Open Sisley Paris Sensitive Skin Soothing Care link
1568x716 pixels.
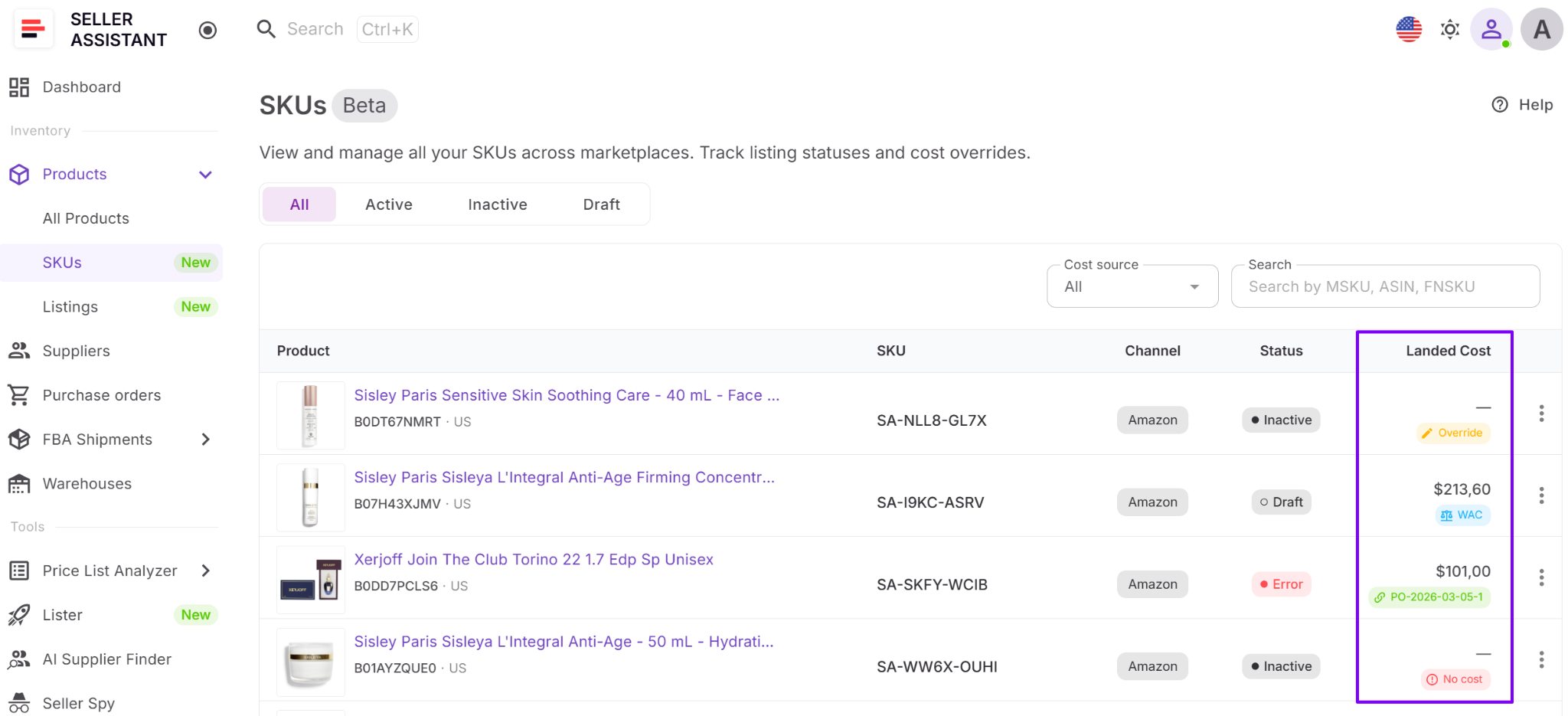coord(567,396)
